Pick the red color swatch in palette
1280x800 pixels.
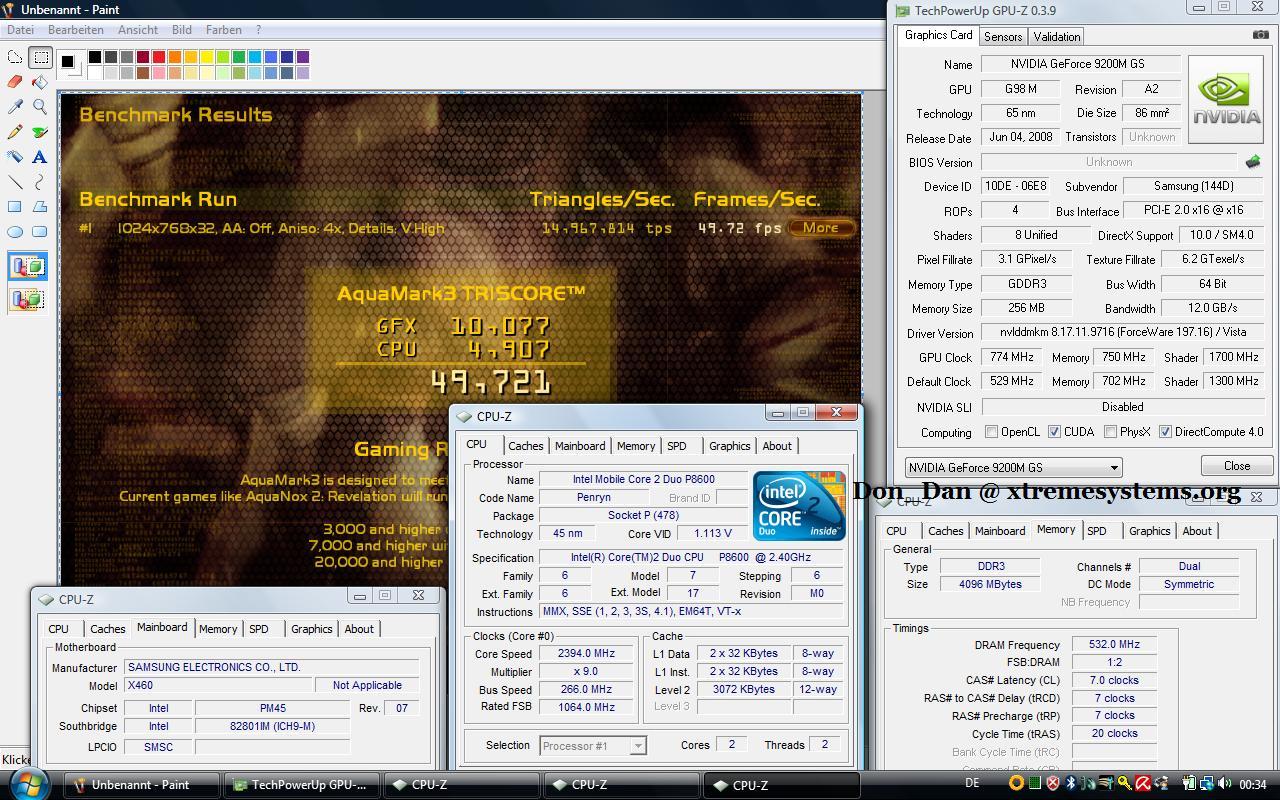click(158, 57)
